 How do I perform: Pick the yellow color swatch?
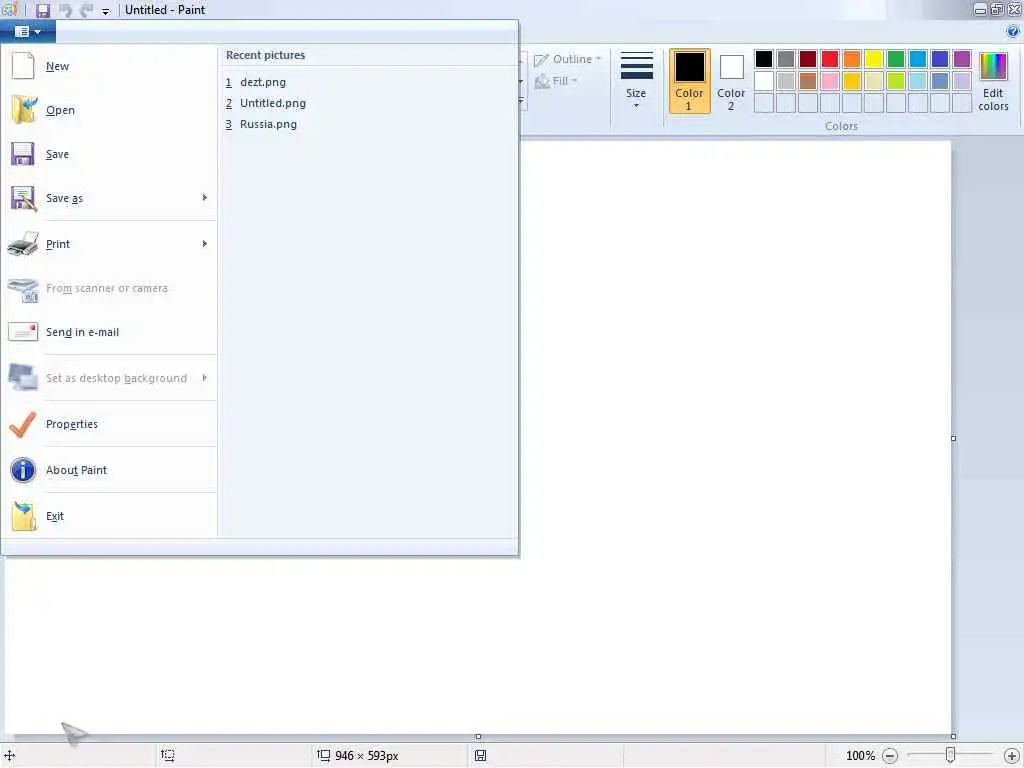873,59
